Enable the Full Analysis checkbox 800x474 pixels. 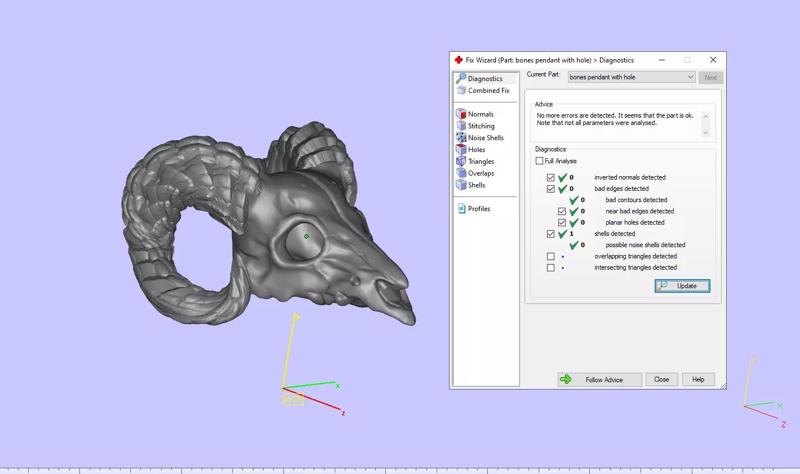540,161
